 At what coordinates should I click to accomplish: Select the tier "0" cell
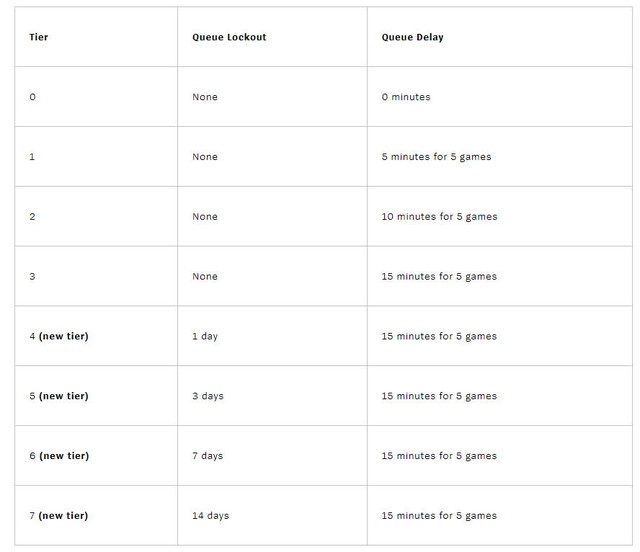coord(33,97)
